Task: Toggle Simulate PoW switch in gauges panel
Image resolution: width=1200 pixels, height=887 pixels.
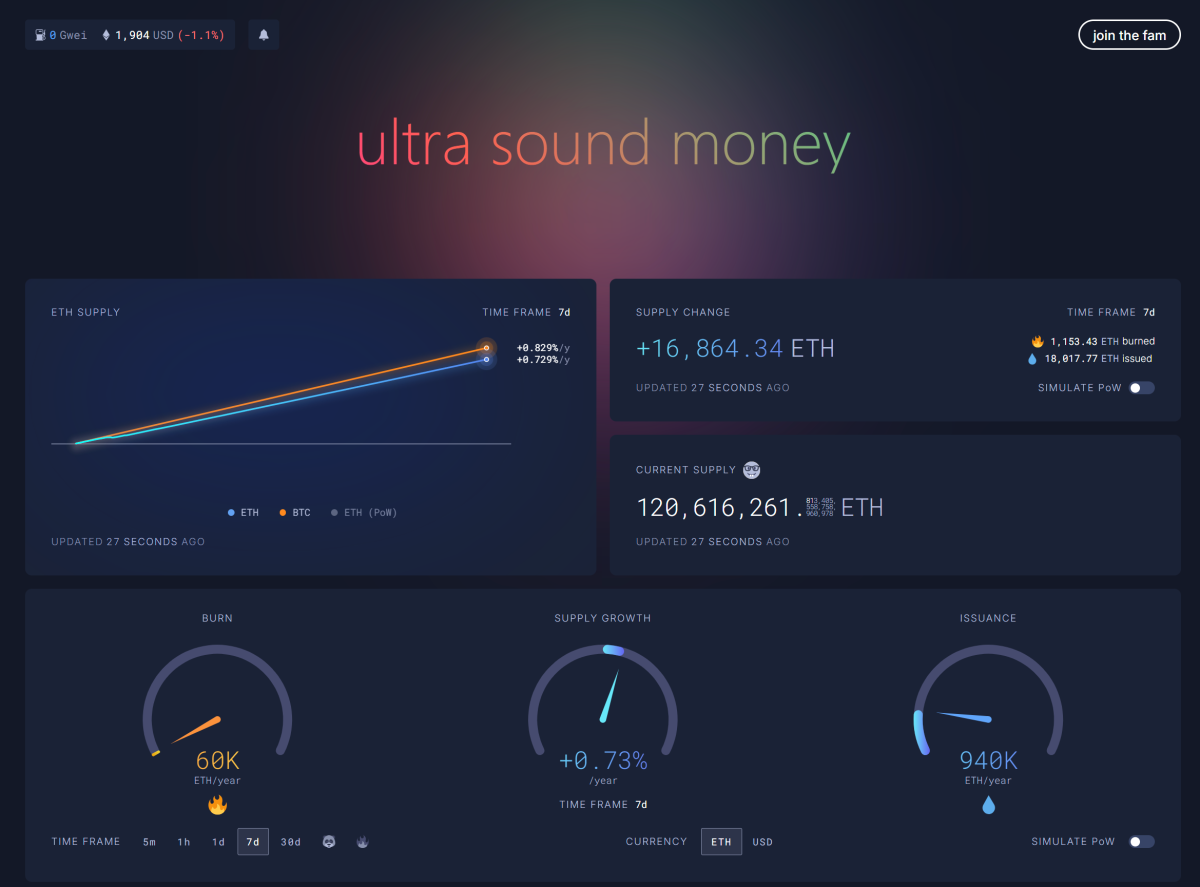Action: pyautogui.click(x=1141, y=842)
